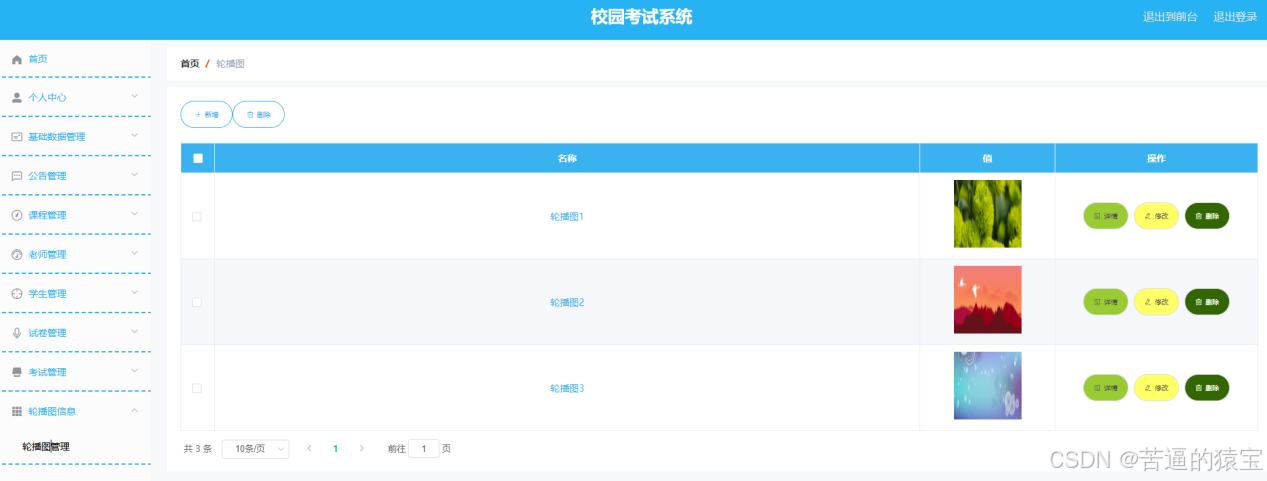Expand the 老师管理 menu chevron

click(x=135, y=253)
